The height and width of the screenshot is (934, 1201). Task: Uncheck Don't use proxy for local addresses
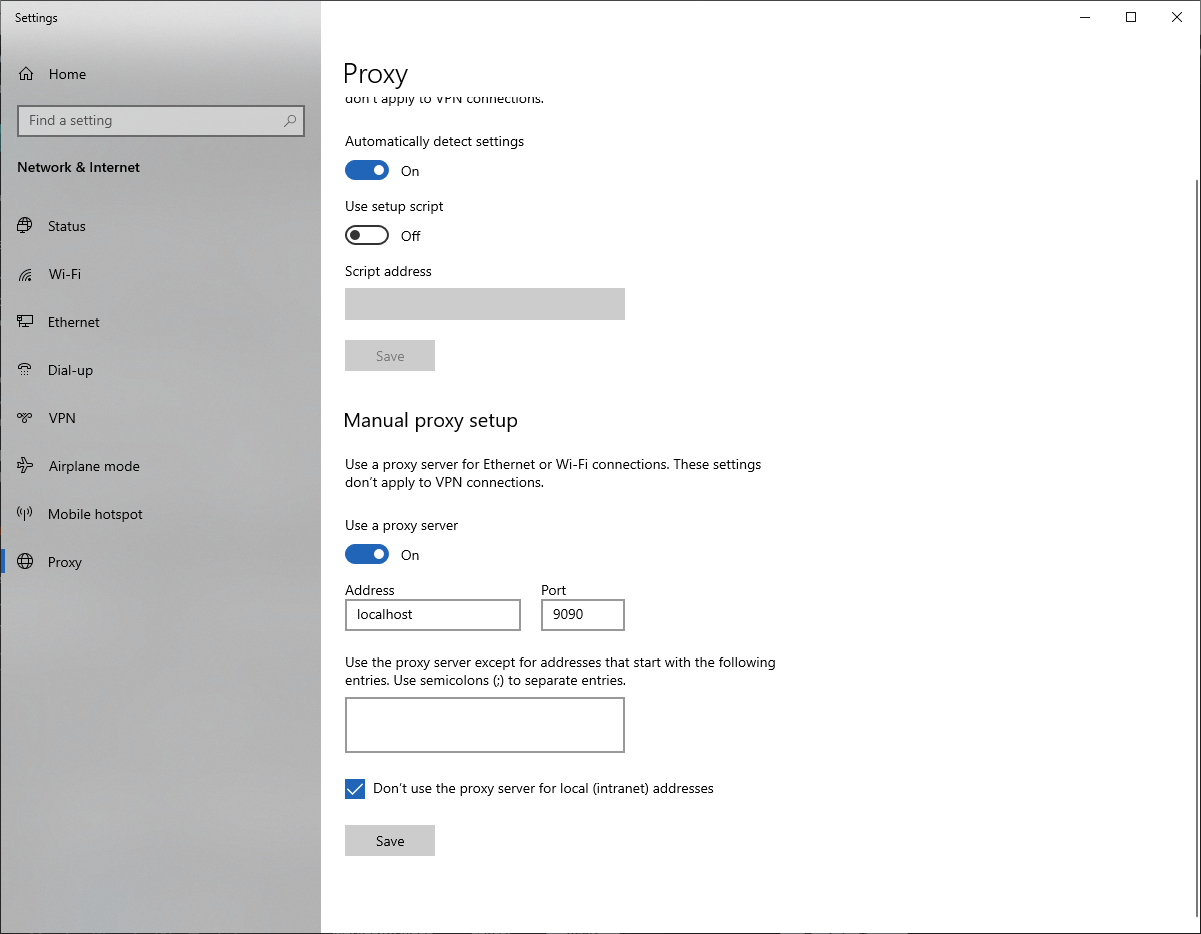pyautogui.click(x=355, y=789)
